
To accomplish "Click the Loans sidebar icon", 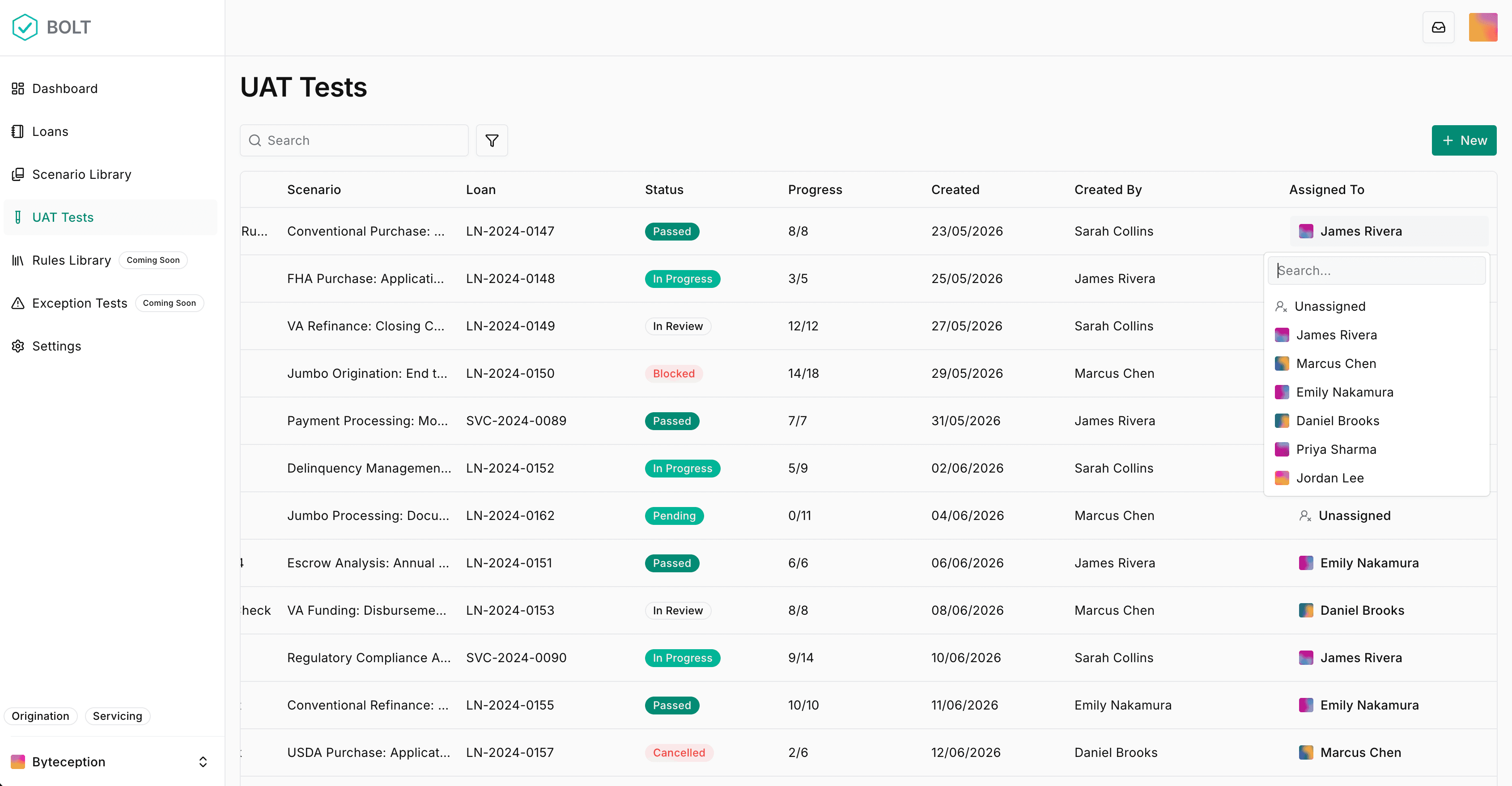I will point(18,131).
